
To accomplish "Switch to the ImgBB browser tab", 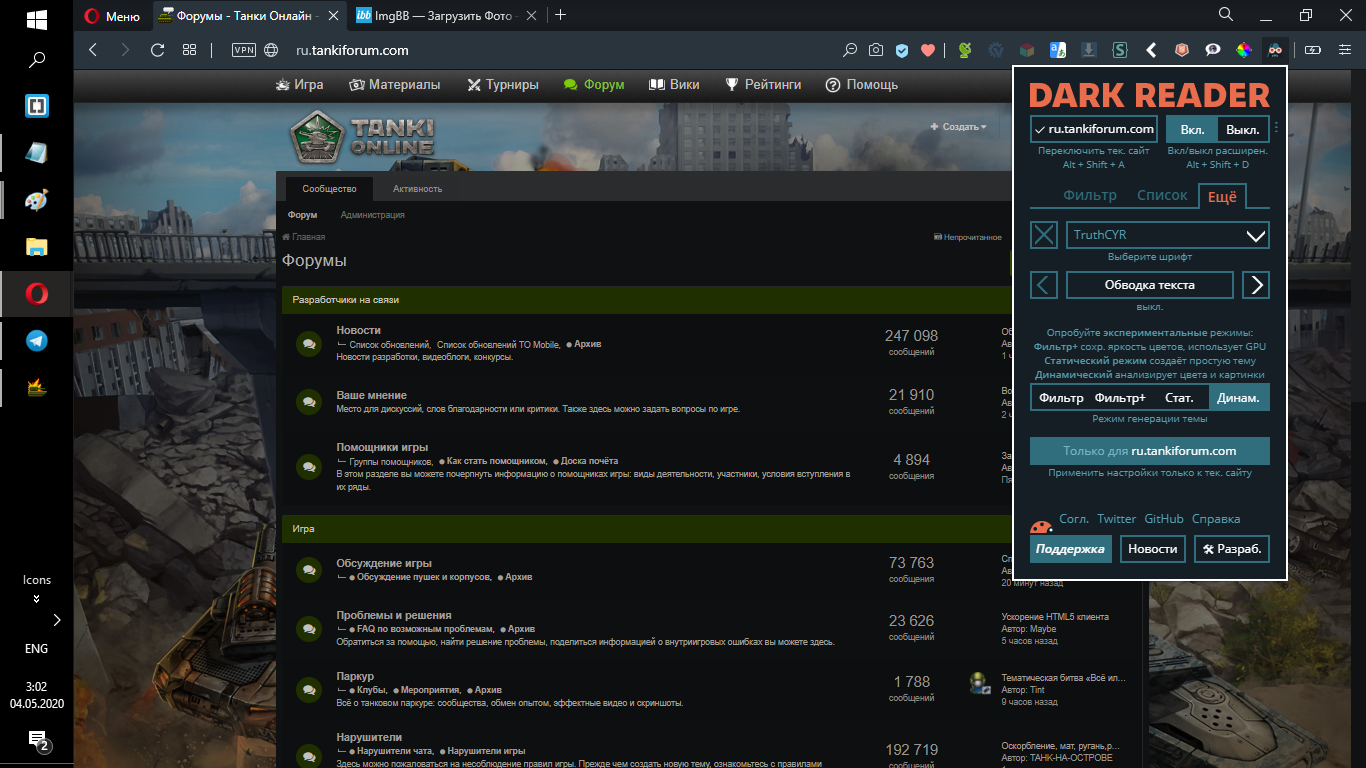I will pos(446,15).
